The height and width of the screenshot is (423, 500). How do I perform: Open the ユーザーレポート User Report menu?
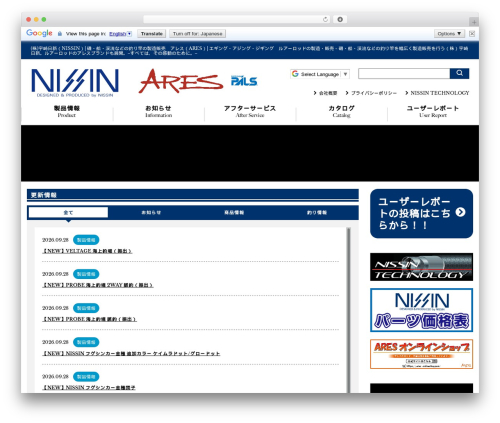(x=433, y=111)
